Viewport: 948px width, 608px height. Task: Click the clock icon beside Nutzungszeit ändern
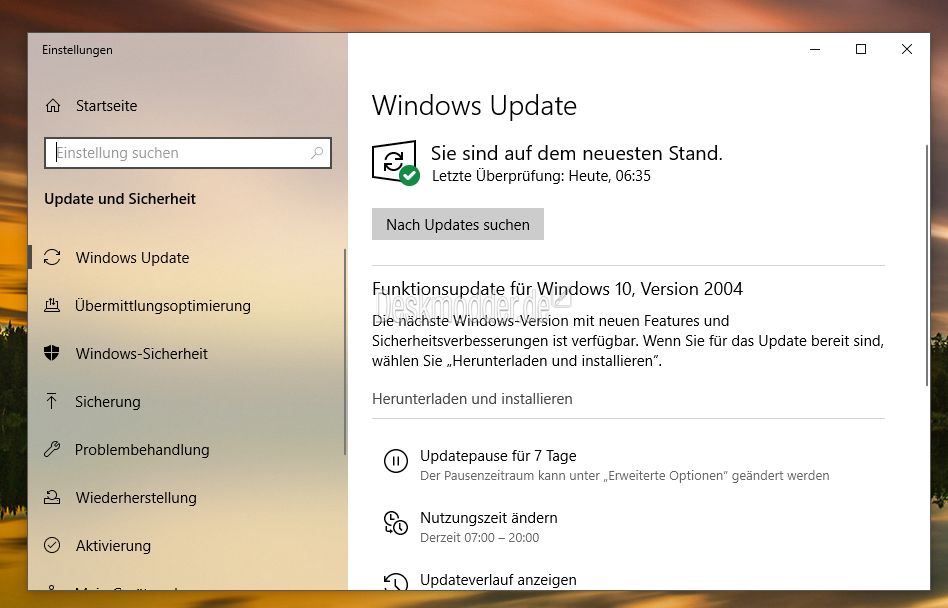pyautogui.click(x=396, y=523)
